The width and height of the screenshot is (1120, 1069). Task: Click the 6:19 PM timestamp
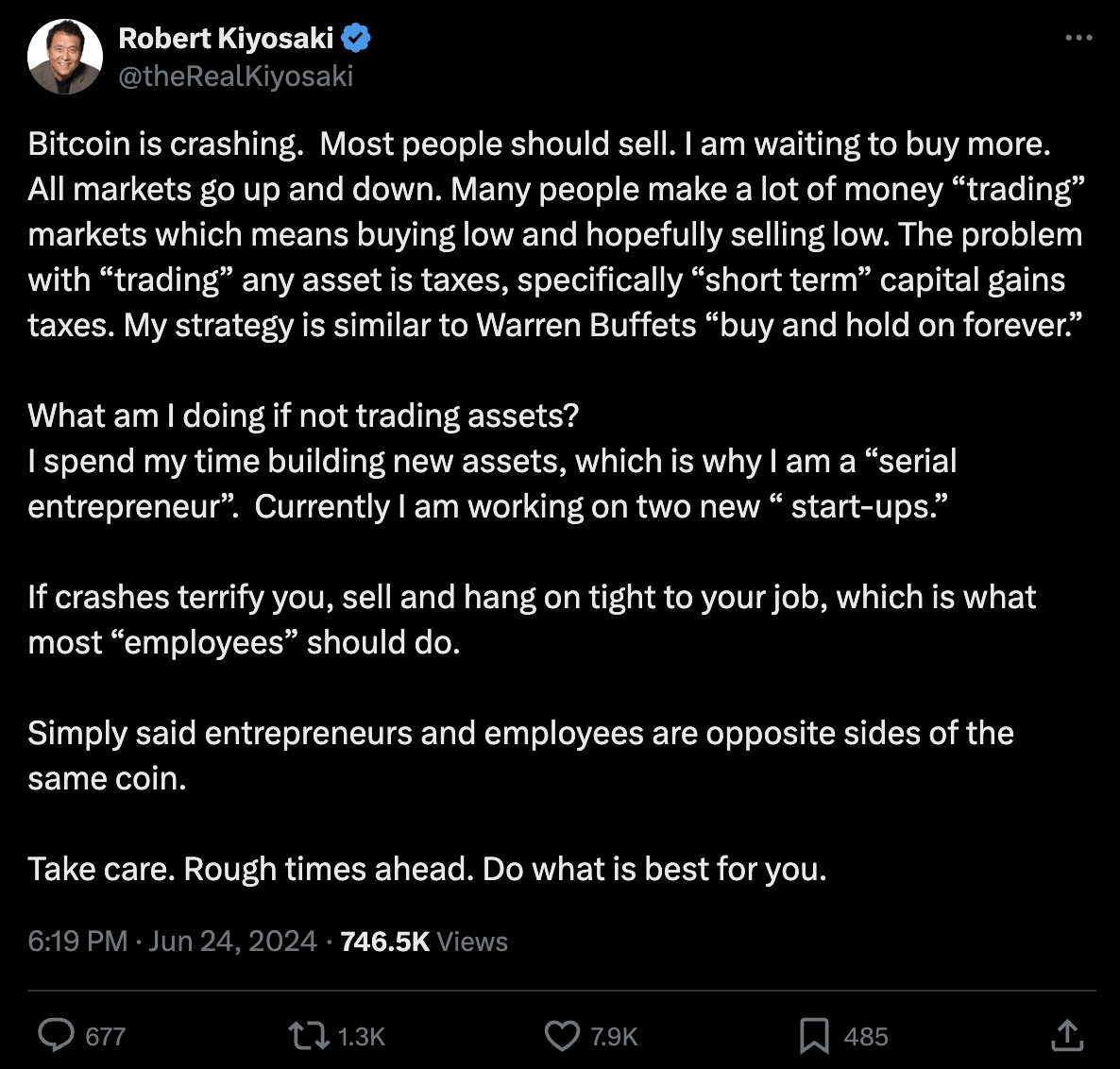[77, 942]
